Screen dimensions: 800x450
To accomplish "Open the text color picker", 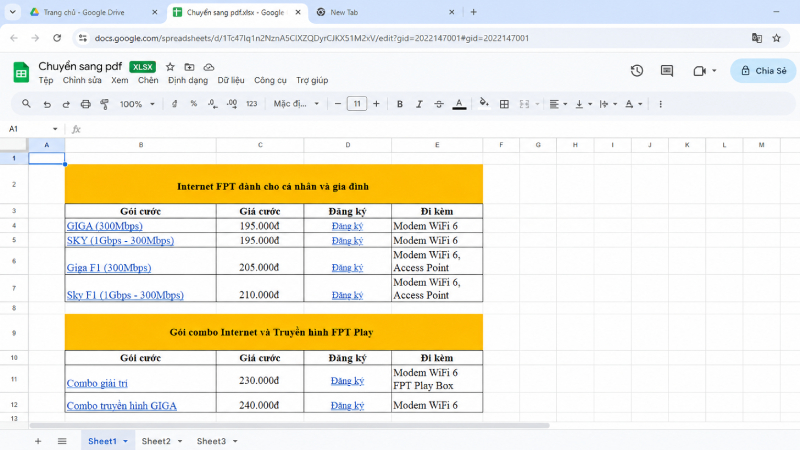I will [459, 104].
